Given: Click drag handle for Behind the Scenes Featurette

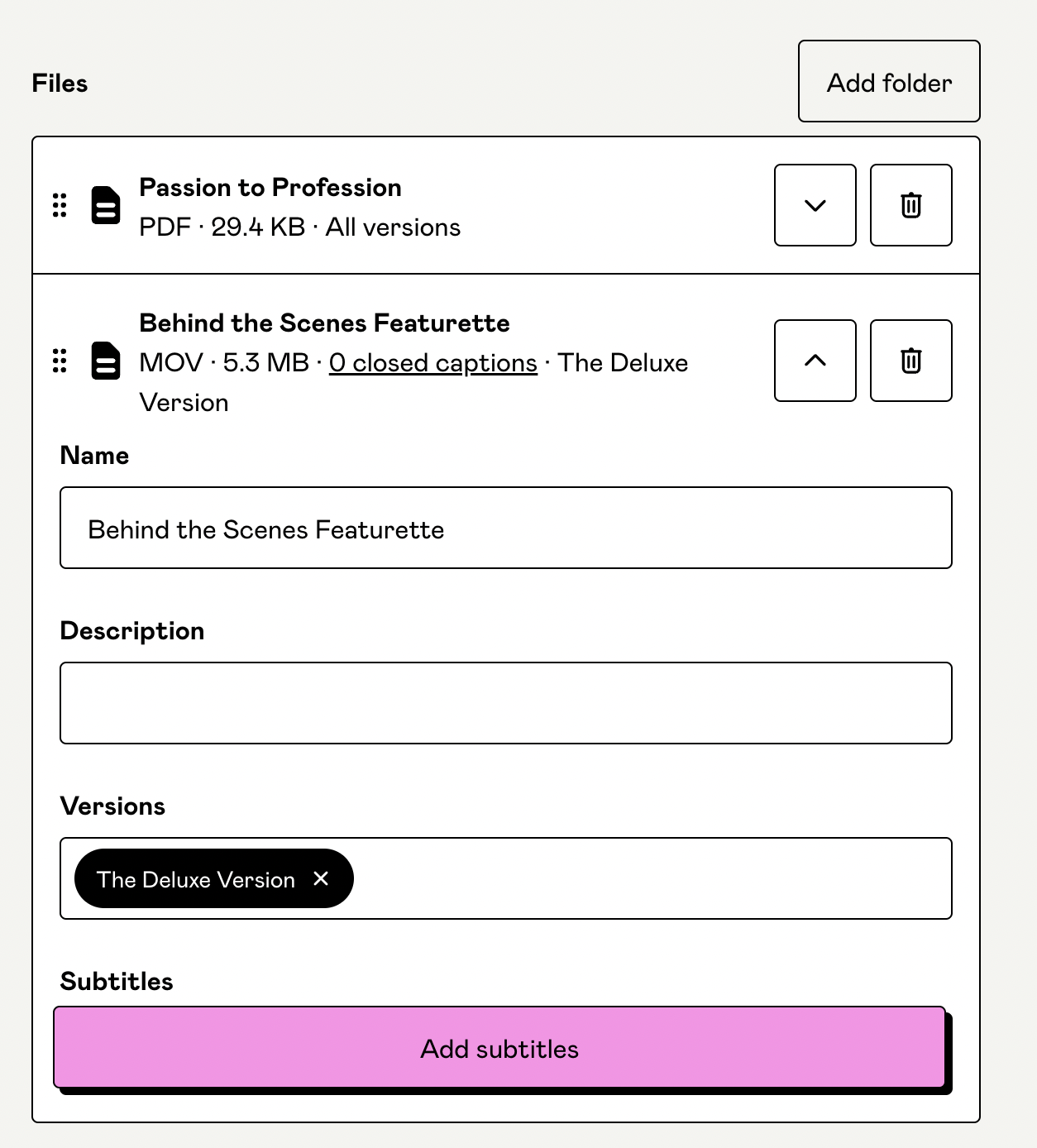Looking at the screenshot, I should [60, 361].
